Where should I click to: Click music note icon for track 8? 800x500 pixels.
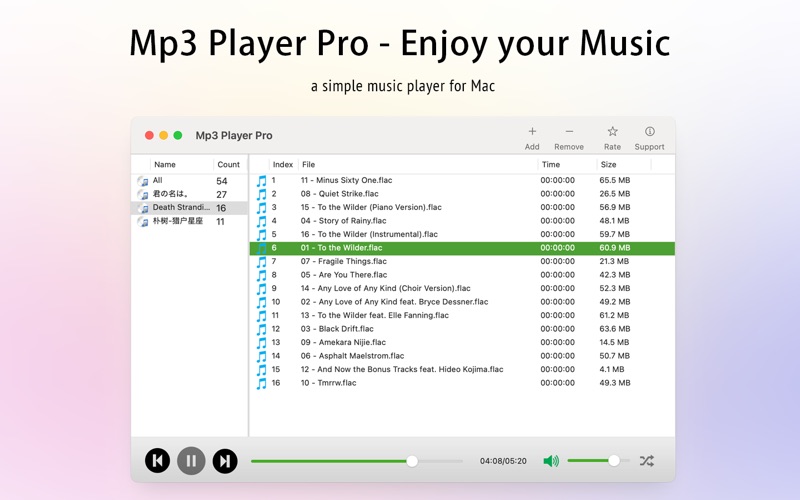point(261,276)
